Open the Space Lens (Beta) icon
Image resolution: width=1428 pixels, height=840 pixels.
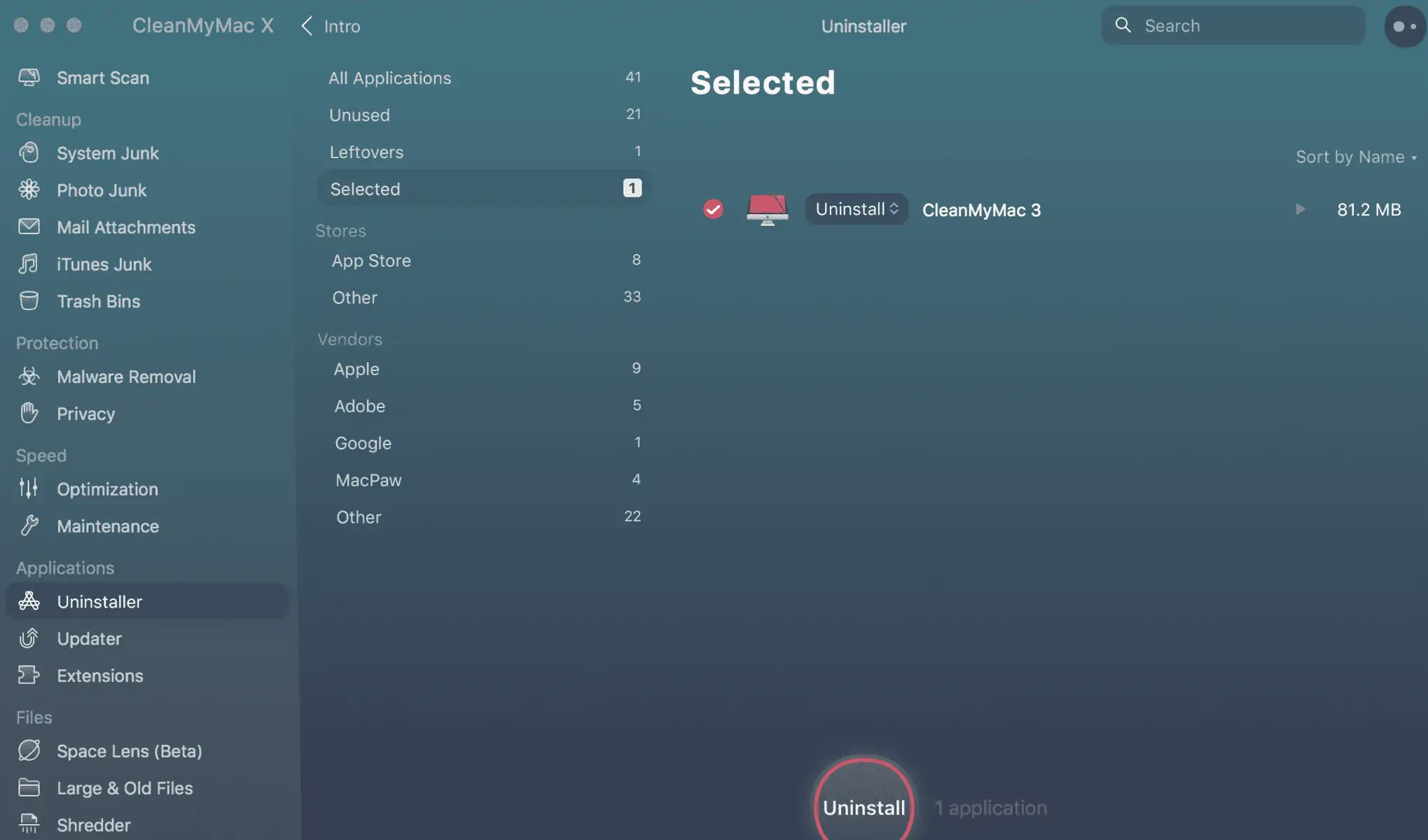[29, 750]
